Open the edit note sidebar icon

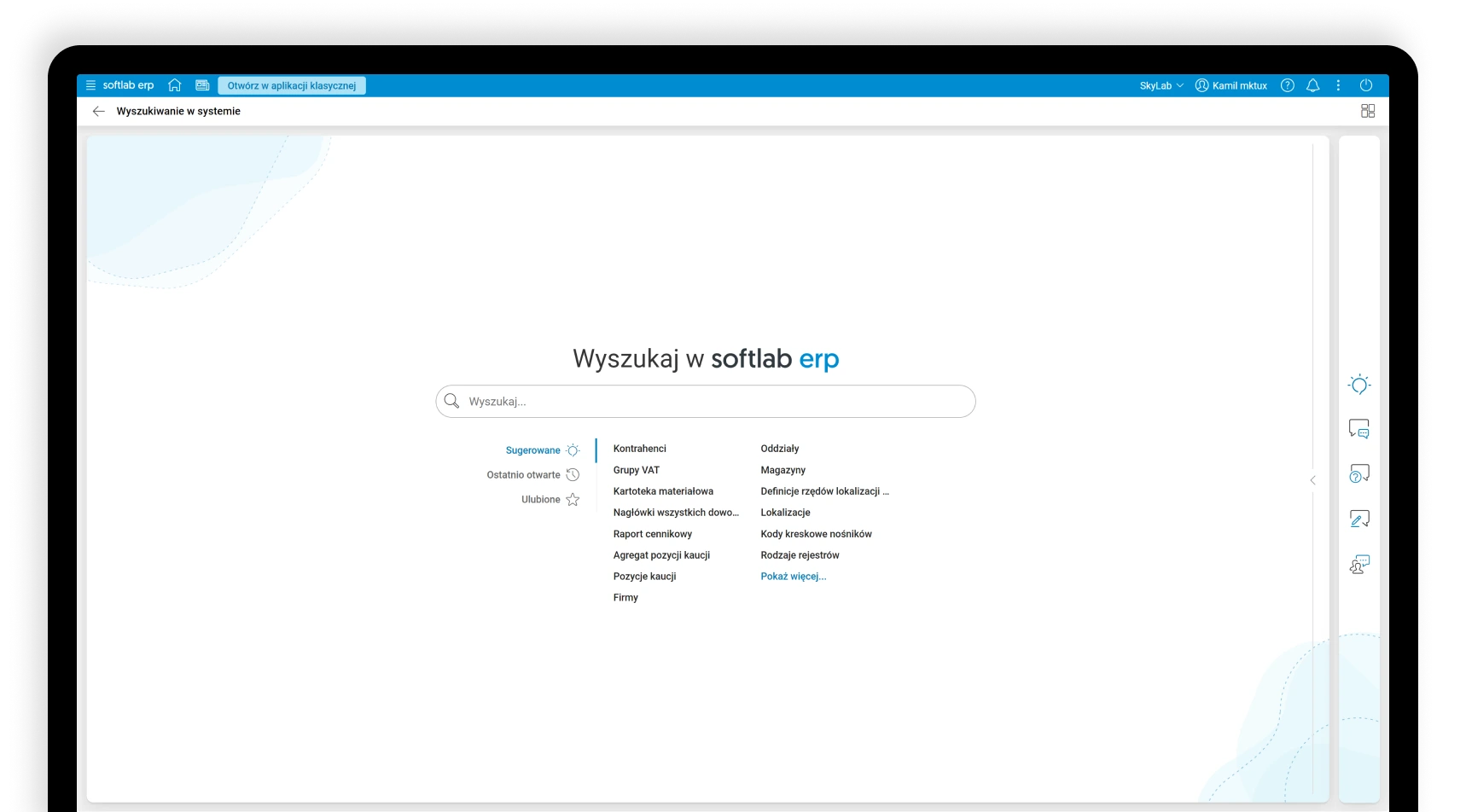point(1359,519)
